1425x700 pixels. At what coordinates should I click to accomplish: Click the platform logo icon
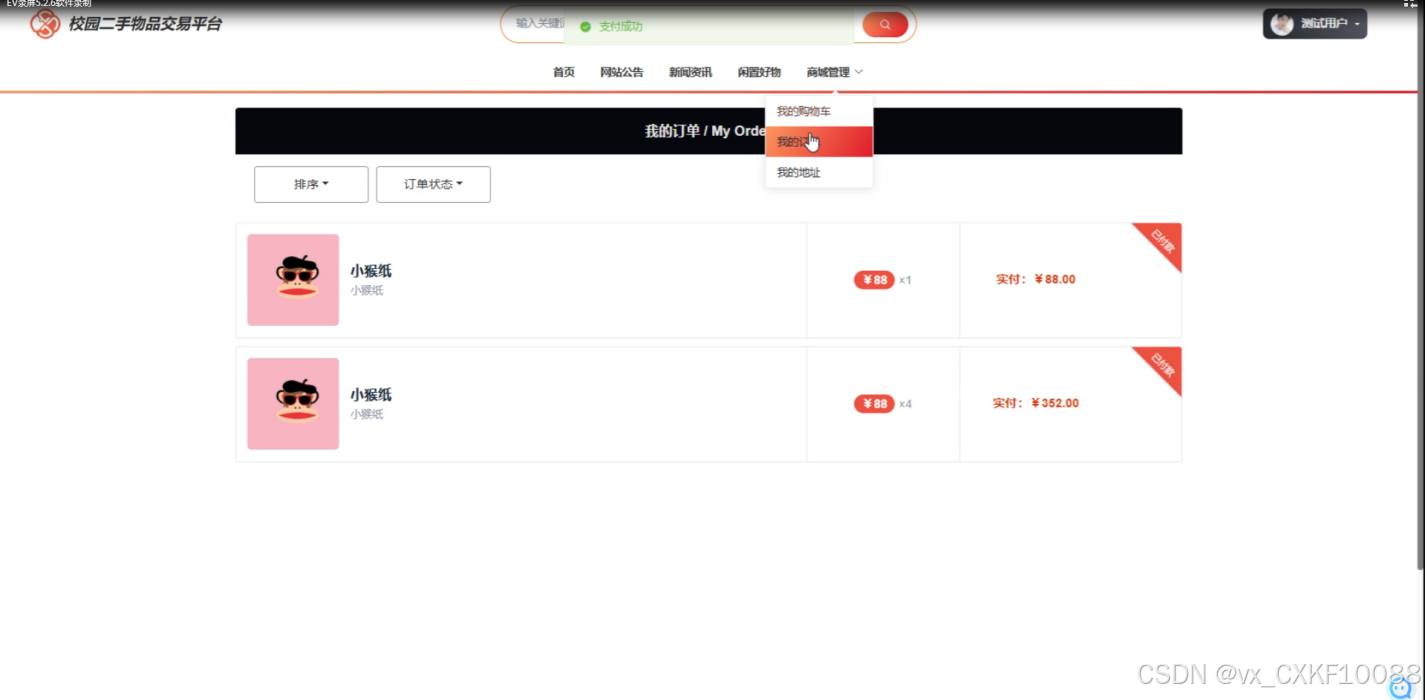coord(45,24)
